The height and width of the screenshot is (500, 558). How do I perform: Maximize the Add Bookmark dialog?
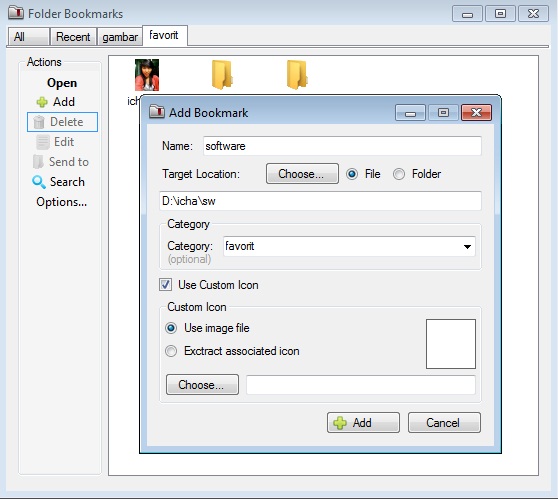443,112
